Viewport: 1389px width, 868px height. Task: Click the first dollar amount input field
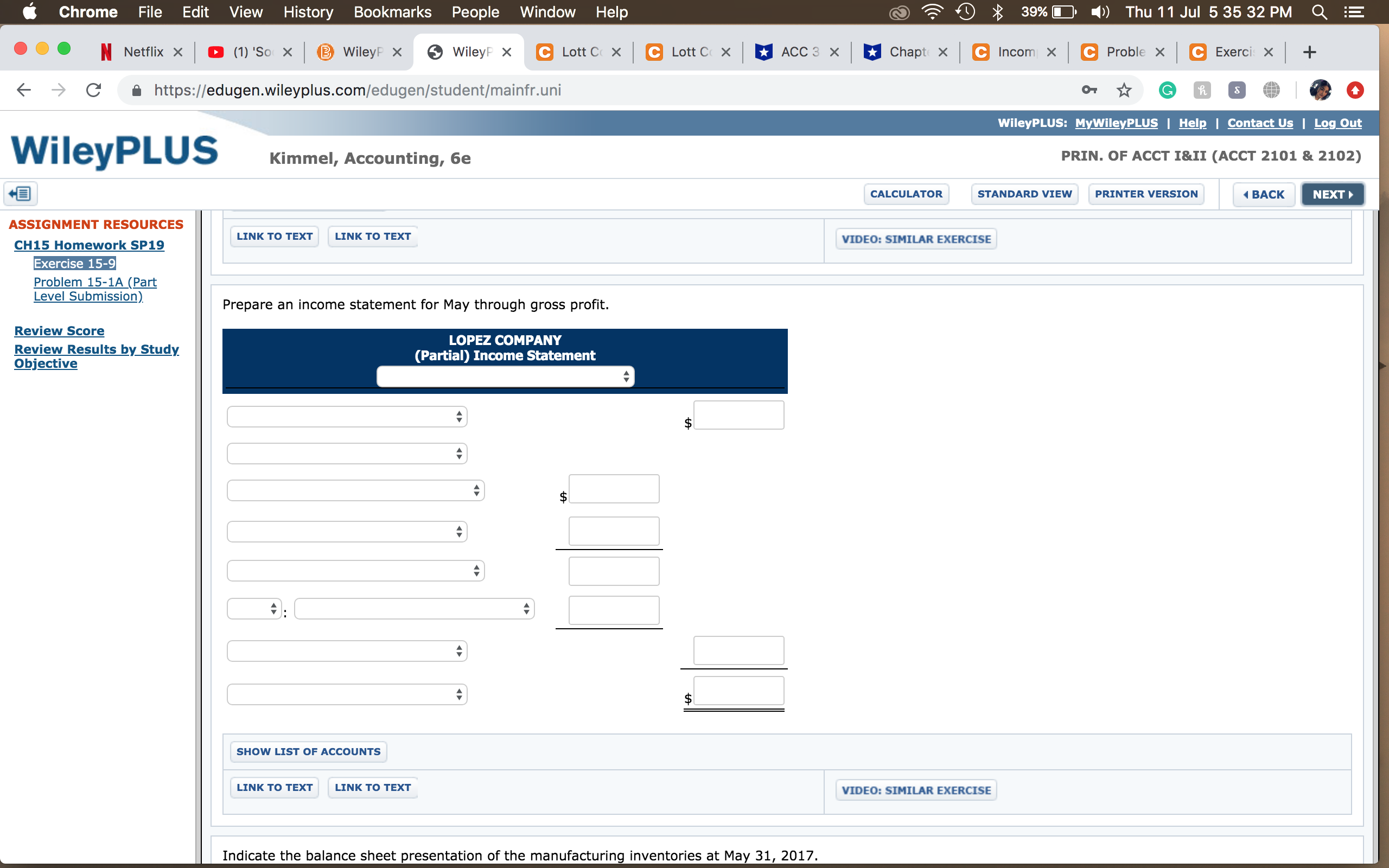pyautogui.click(x=738, y=415)
